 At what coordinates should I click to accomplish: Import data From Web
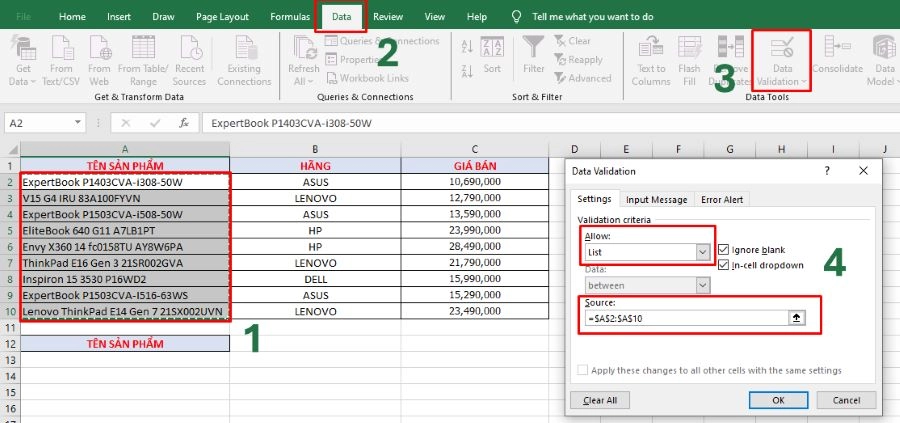pos(99,61)
